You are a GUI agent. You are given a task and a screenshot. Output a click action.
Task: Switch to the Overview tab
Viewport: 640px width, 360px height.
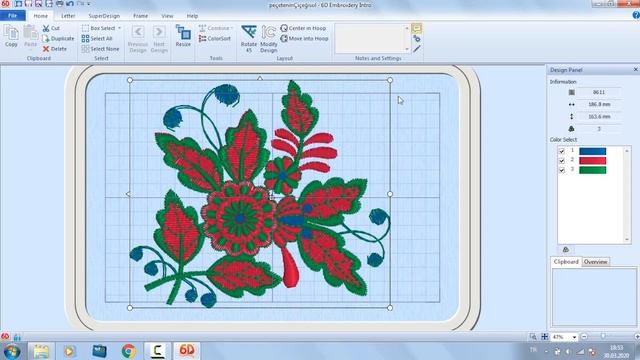coord(596,262)
